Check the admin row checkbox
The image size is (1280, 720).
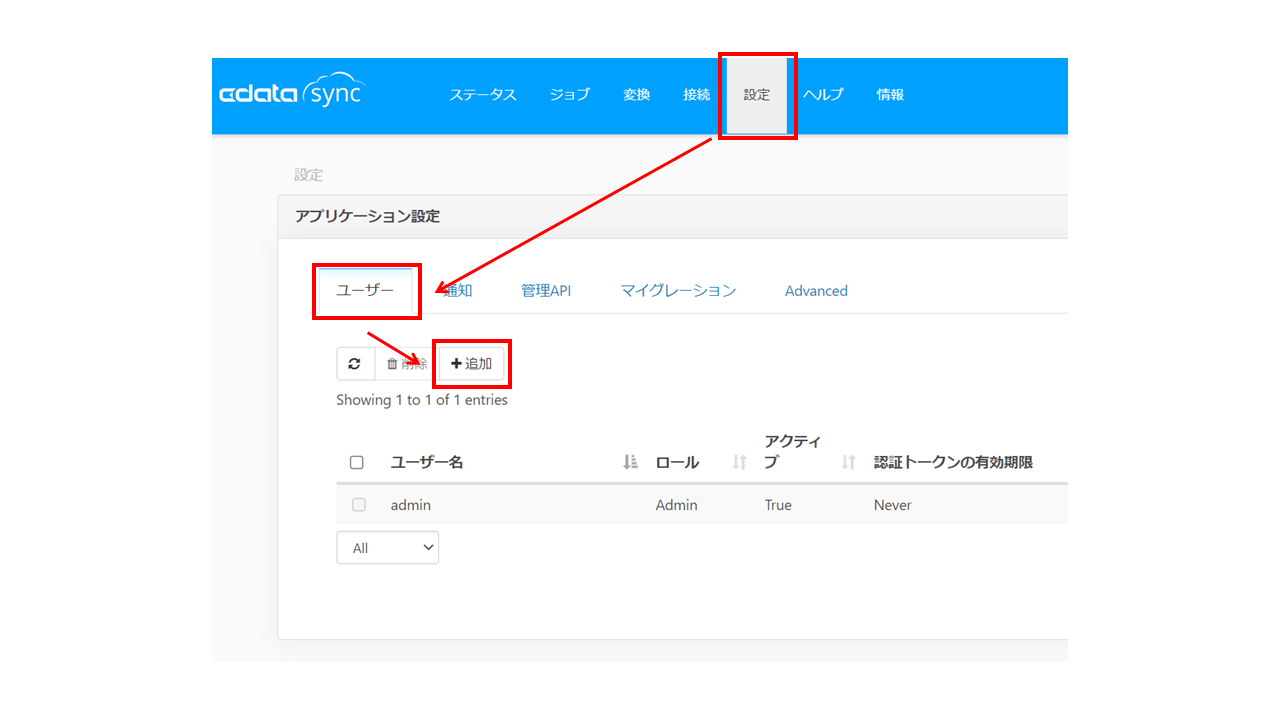point(359,505)
